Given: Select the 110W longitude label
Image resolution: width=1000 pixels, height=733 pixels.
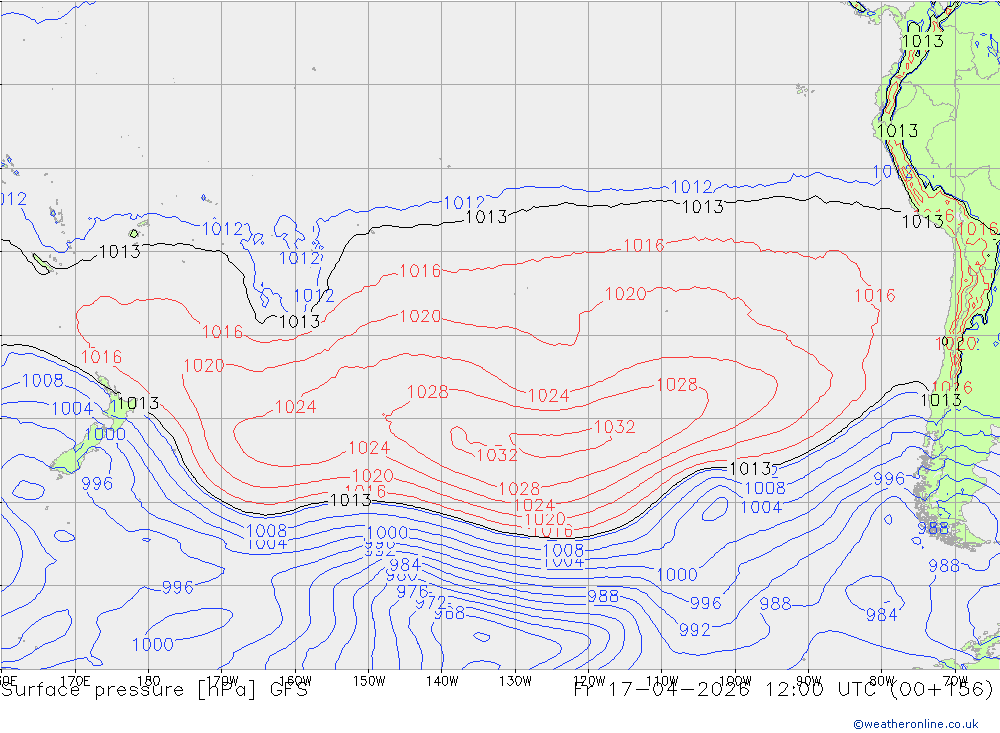Looking at the screenshot, I should (662, 681).
